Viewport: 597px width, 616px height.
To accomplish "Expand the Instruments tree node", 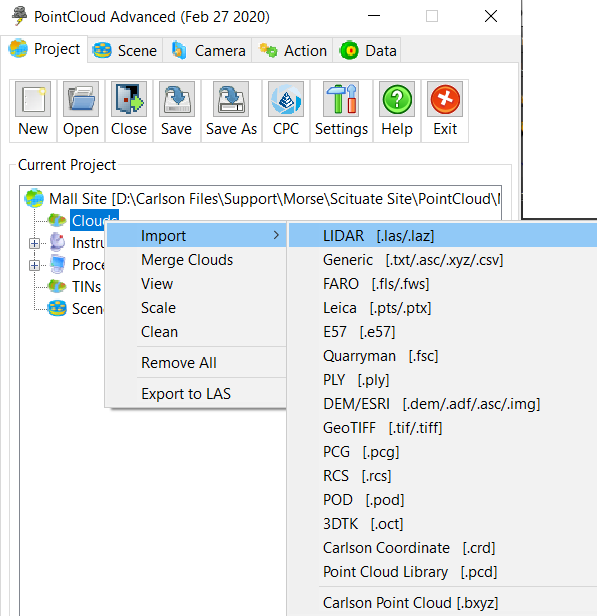I will pyautogui.click(x=34, y=244).
